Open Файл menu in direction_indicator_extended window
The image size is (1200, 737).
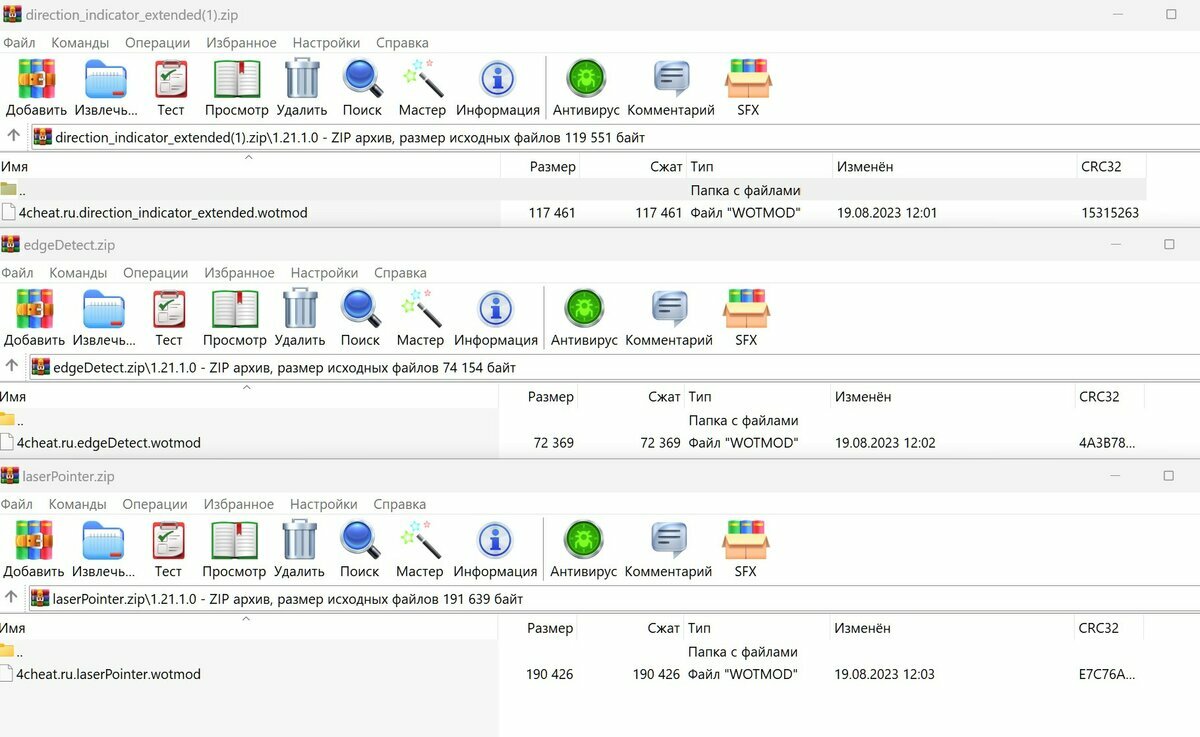pos(19,43)
